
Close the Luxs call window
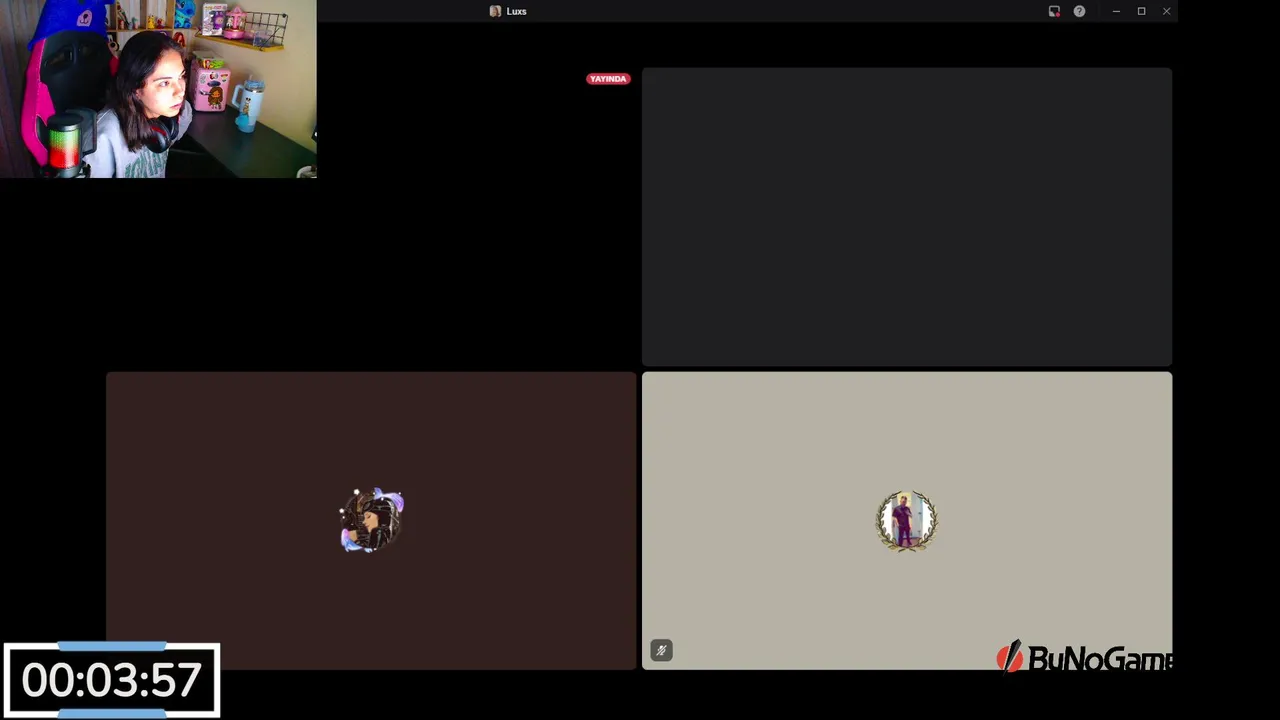click(x=1166, y=11)
